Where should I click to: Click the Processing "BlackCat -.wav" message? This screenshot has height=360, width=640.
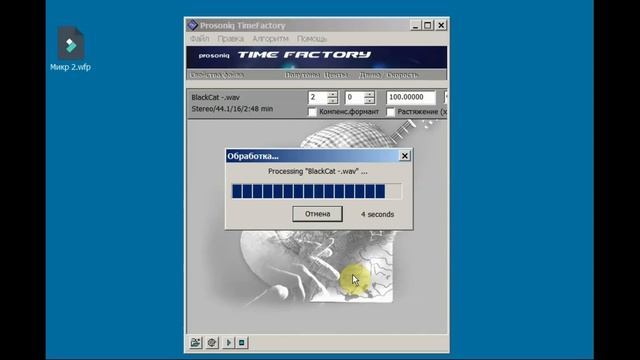318,171
